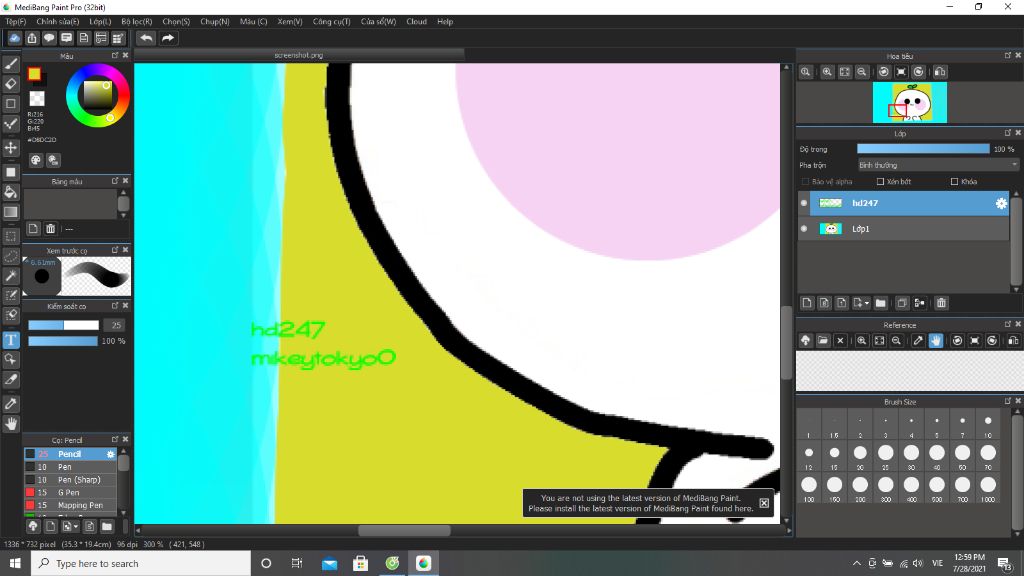Click the brush size value field 25
The image size is (1024, 576).
(x=116, y=325)
